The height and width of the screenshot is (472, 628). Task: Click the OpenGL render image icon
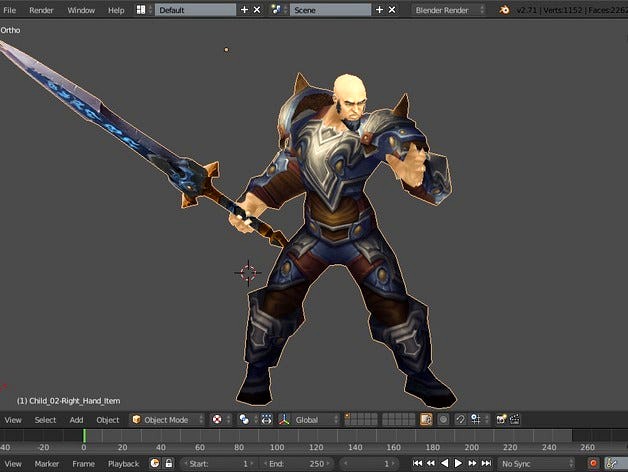coord(501,420)
